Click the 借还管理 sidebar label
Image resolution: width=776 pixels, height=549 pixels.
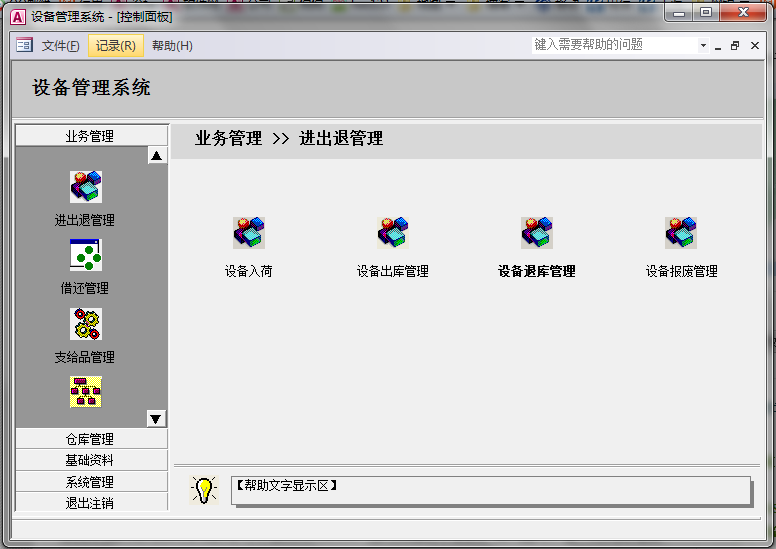click(x=85, y=288)
